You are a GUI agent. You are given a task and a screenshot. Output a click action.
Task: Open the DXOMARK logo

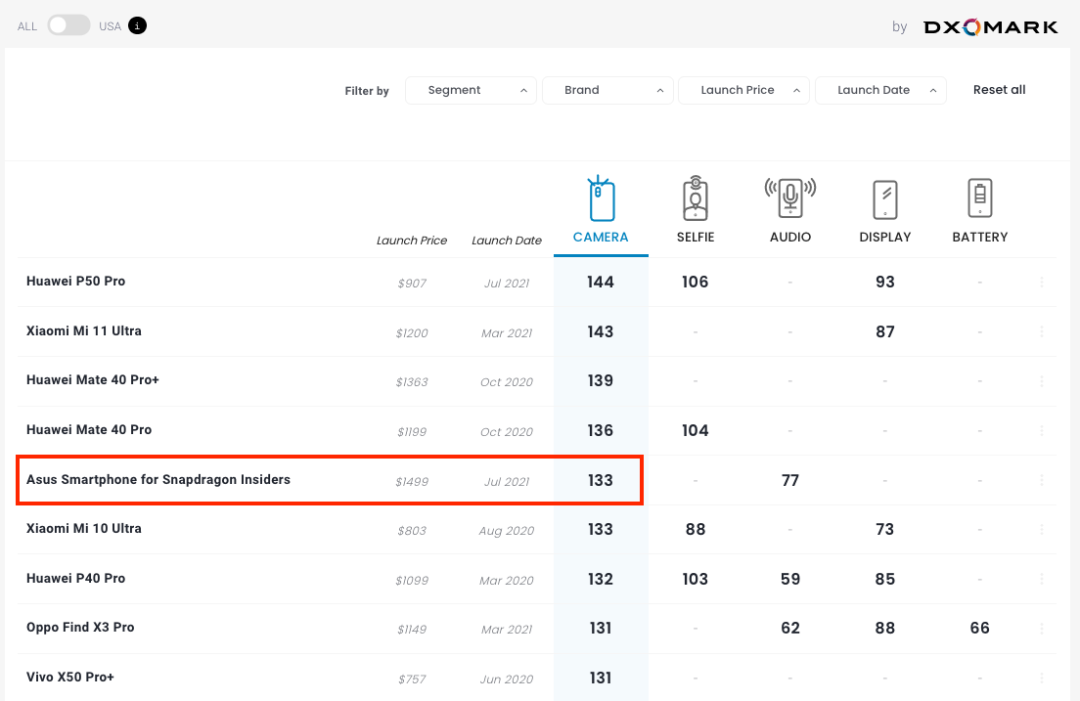(x=990, y=27)
